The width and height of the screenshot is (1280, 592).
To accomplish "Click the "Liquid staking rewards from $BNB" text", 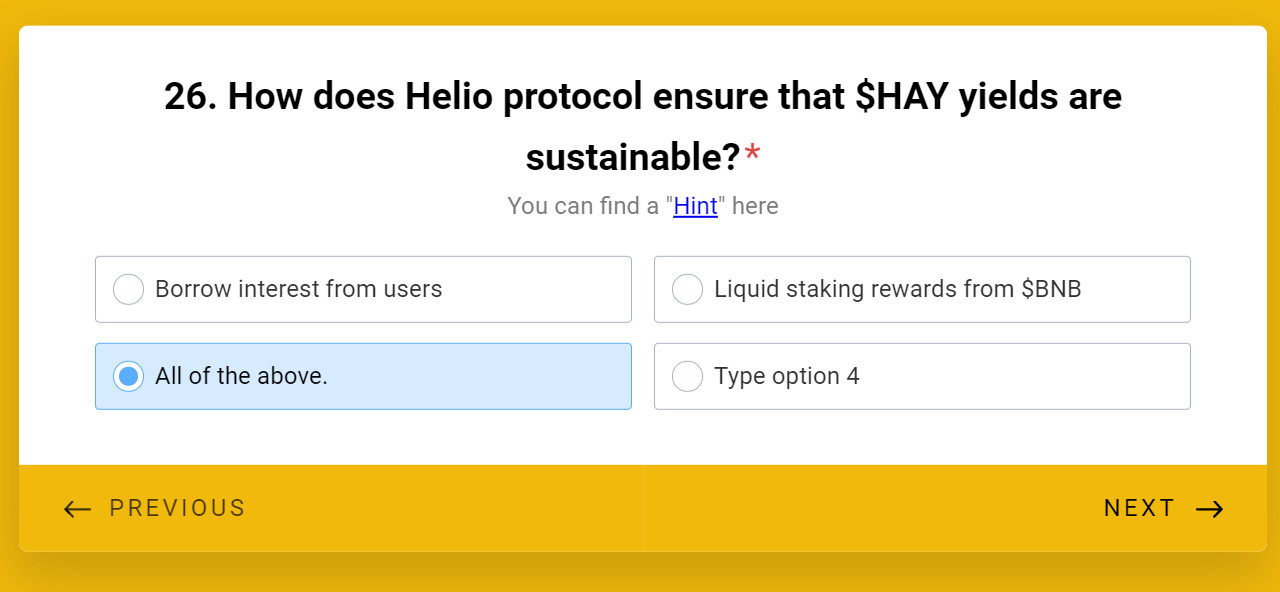I will point(897,290).
